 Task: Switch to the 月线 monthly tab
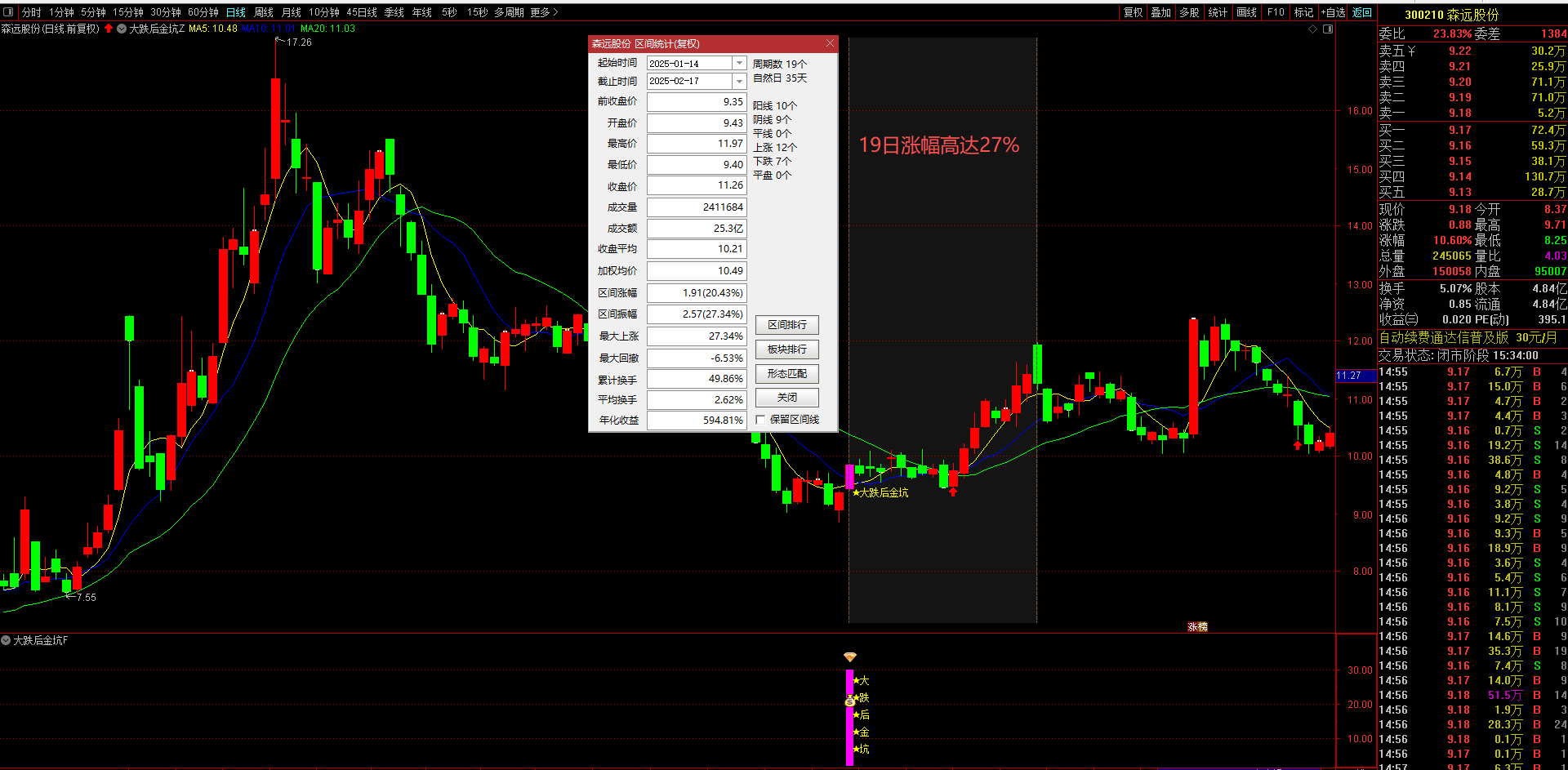[292, 12]
